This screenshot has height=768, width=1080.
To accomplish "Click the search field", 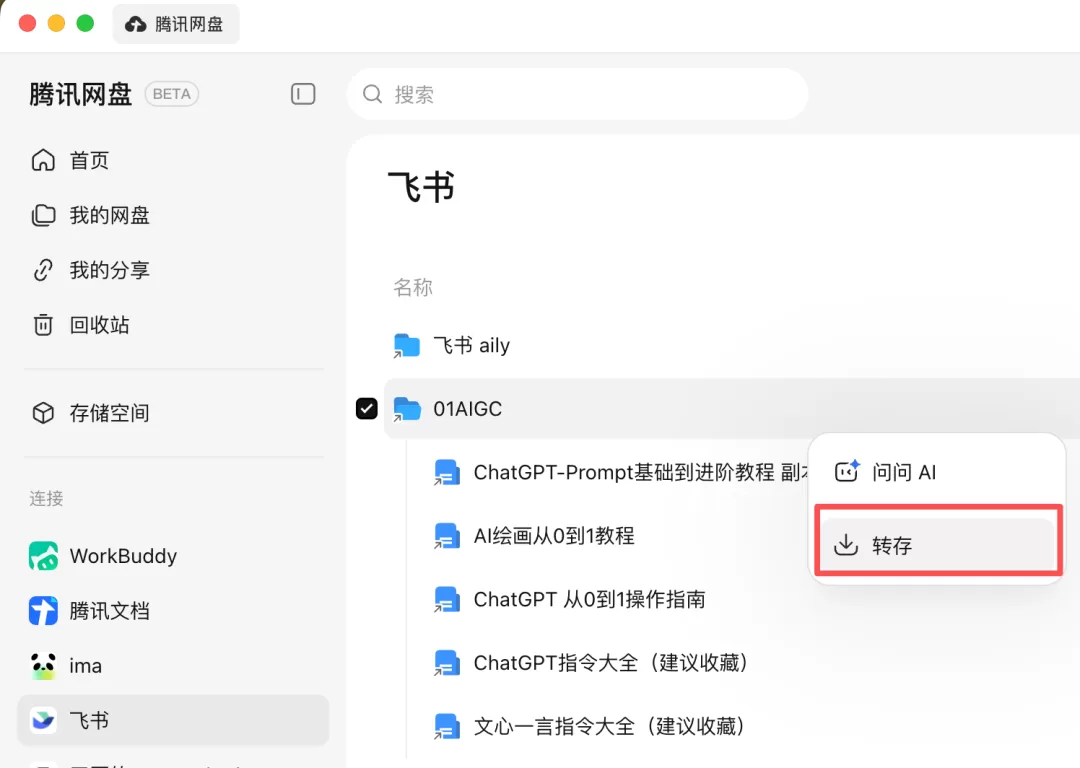I will coord(577,94).
